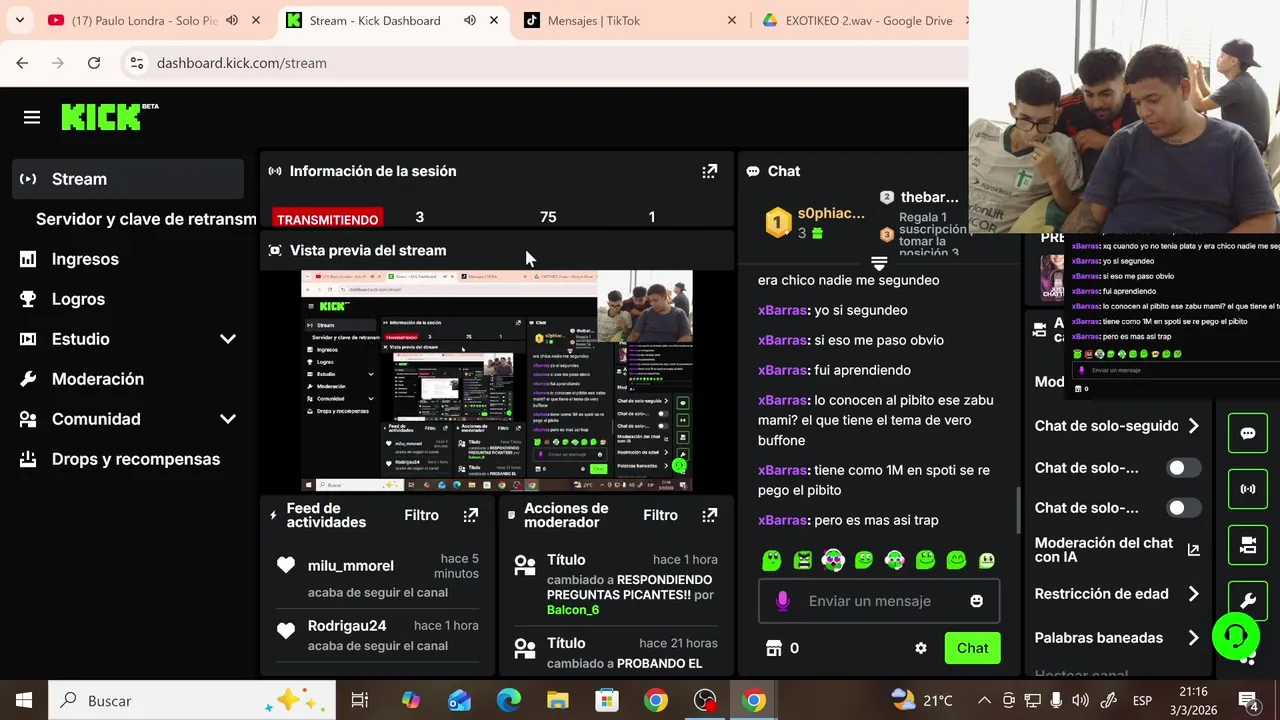
Task: Click the broadcast signal quick-action button
Action: click(x=1248, y=489)
